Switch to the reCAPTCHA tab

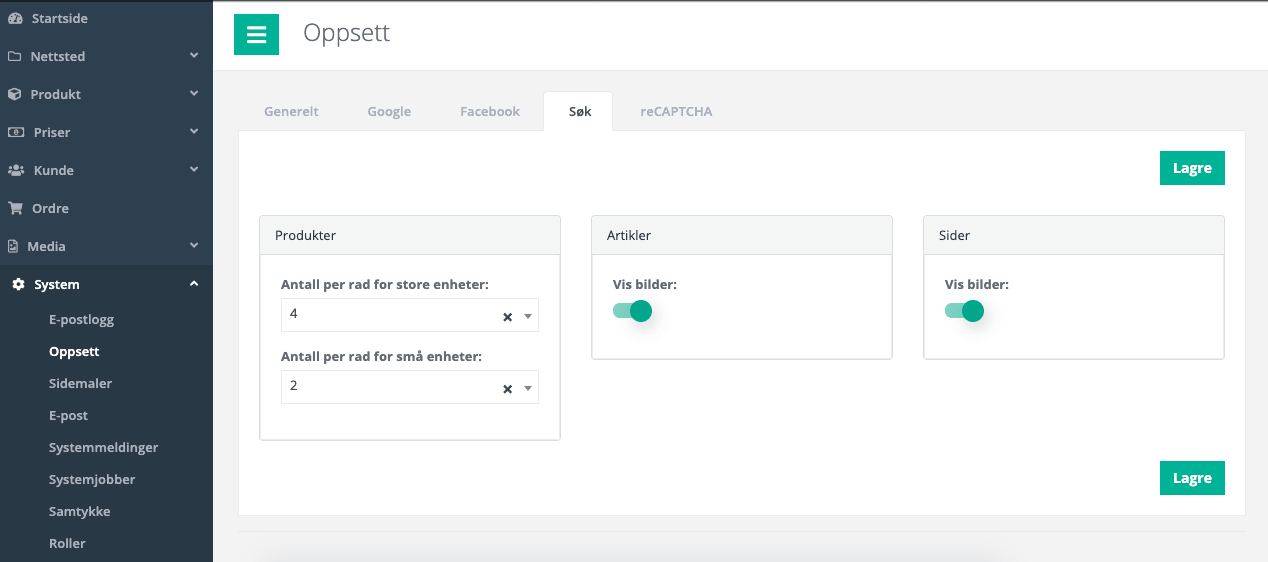(x=677, y=111)
